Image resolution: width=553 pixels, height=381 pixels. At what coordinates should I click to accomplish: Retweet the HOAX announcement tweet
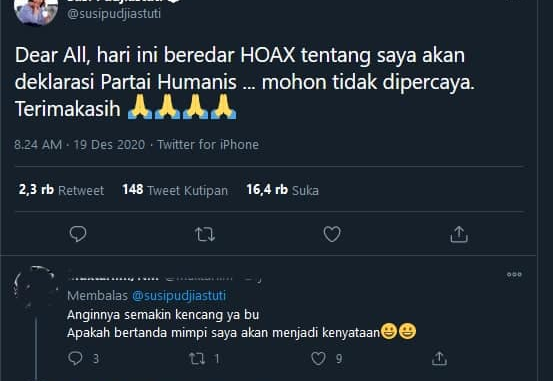click(205, 234)
